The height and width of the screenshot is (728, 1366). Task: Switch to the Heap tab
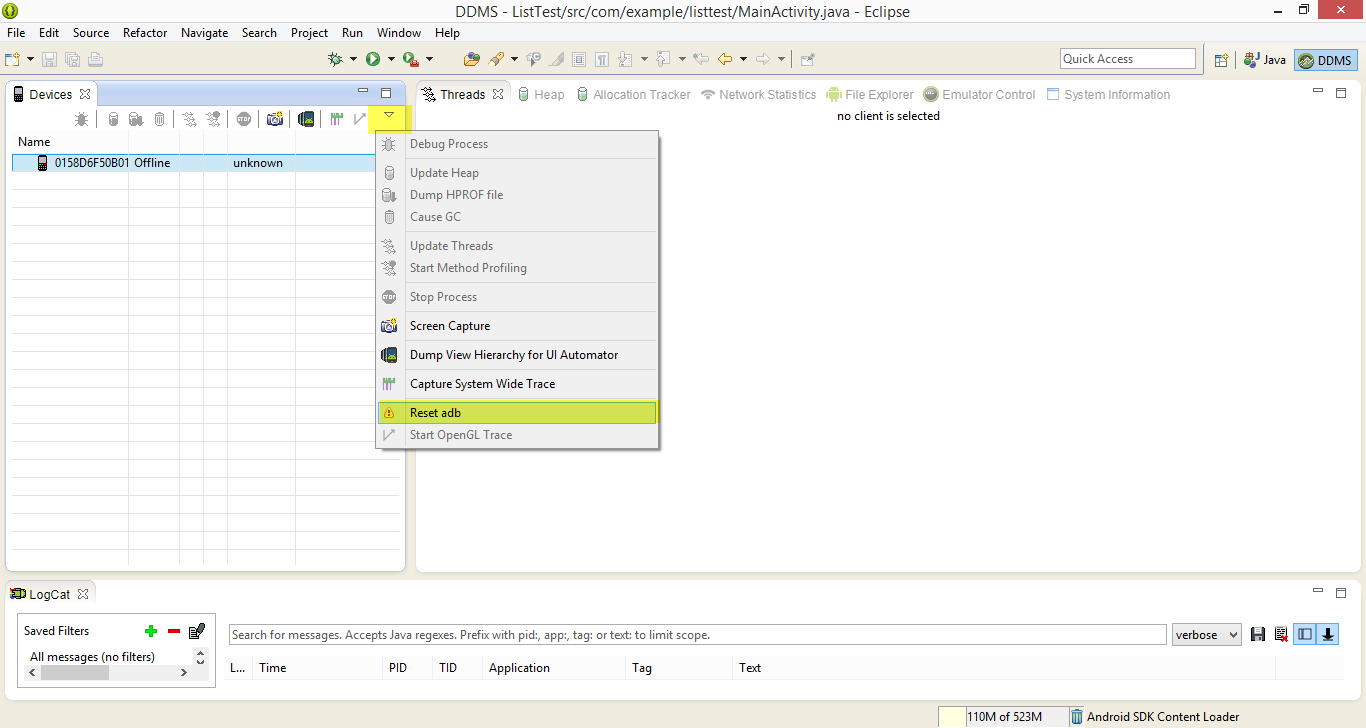[541, 95]
